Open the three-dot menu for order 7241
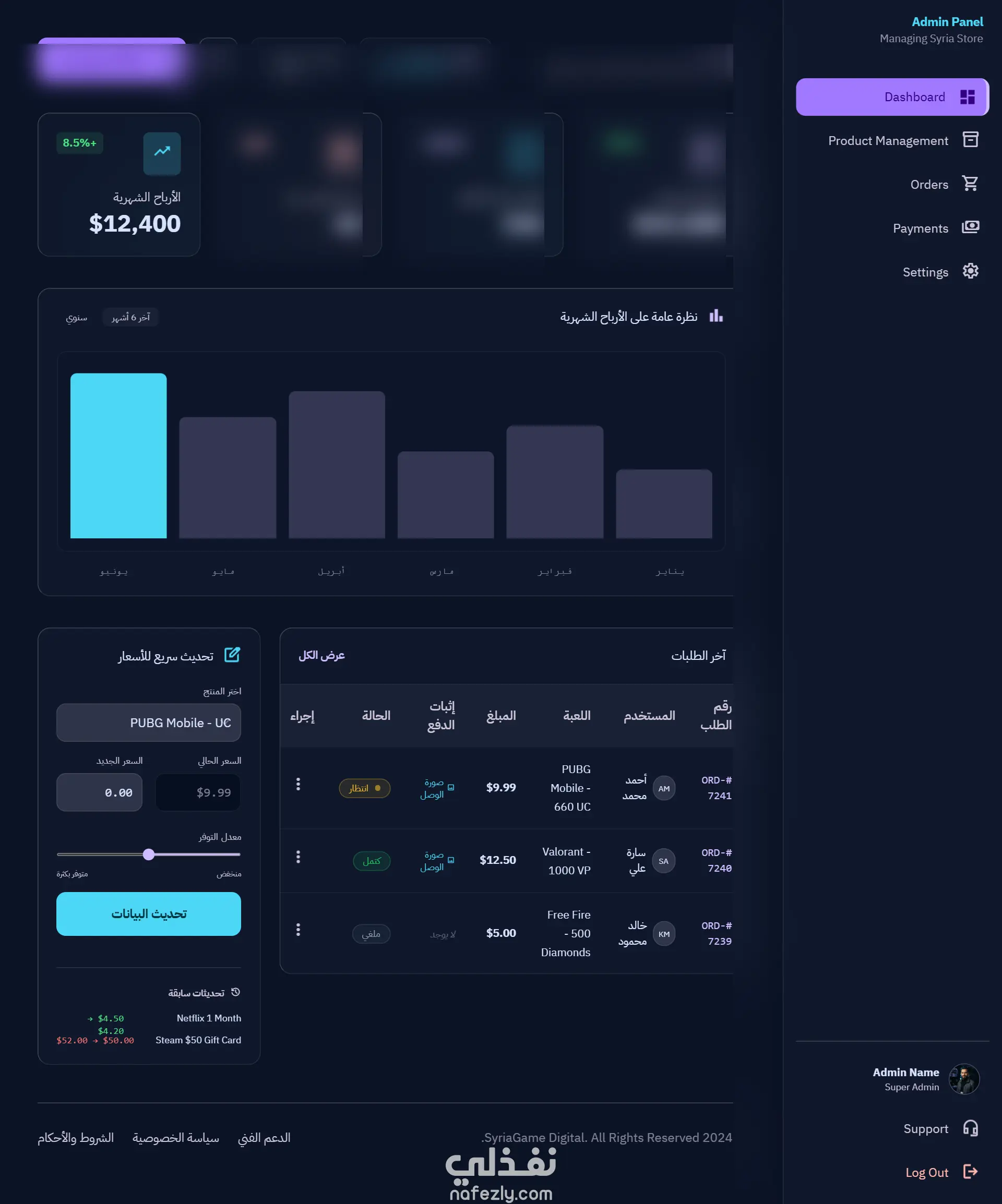This screenshot has width=1002, height=1204. pyautogui.click(x=297, y=784)
